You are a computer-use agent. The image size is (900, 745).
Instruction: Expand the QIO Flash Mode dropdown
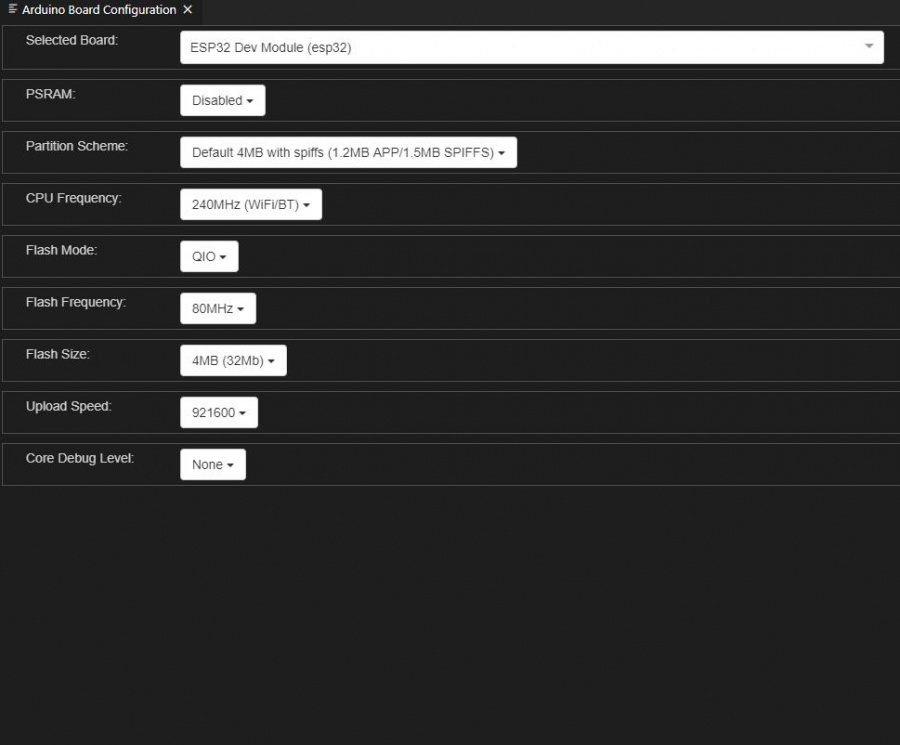[209, 256]
